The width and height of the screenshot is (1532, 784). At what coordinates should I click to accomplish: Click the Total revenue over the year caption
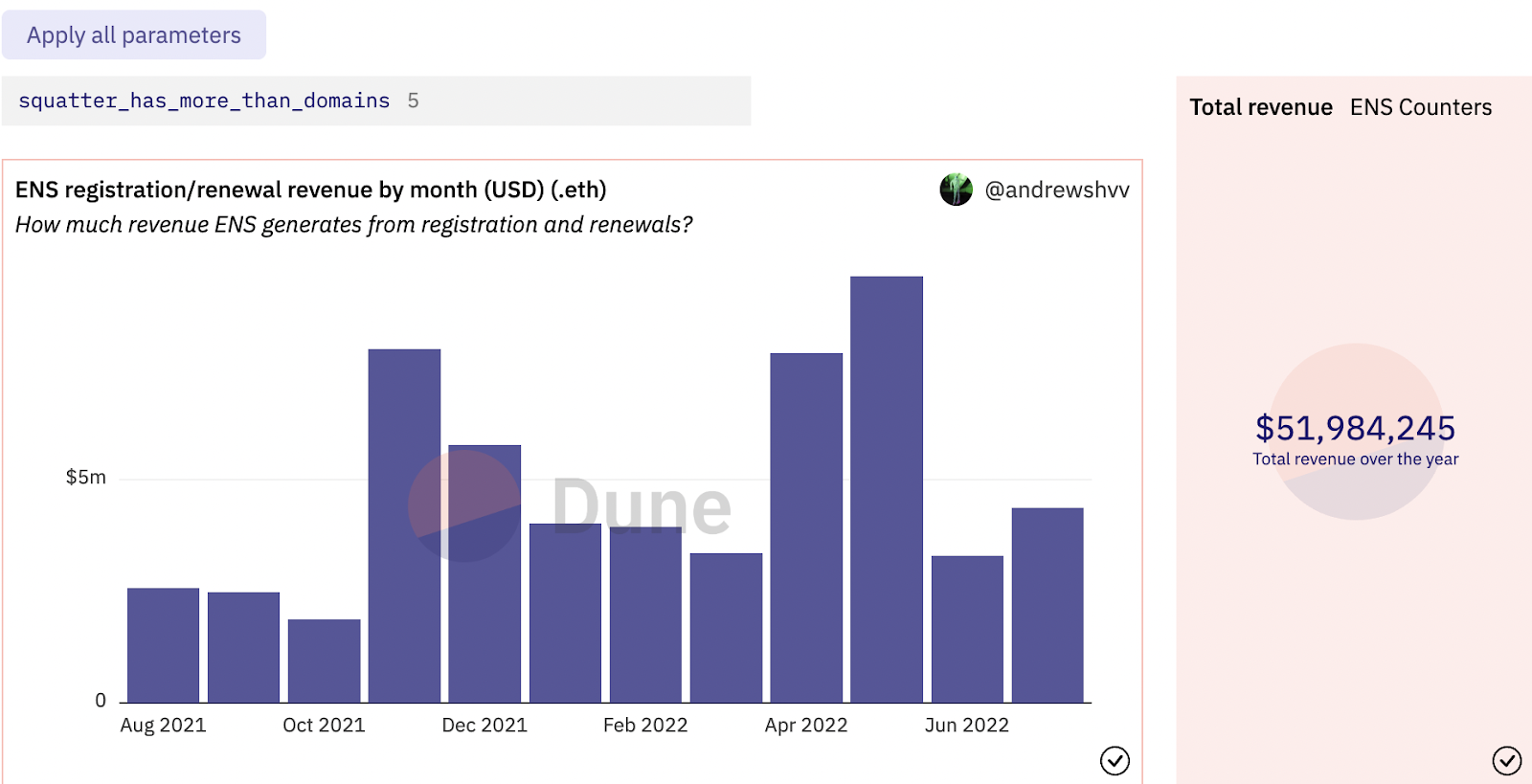tap(1356, 459)
